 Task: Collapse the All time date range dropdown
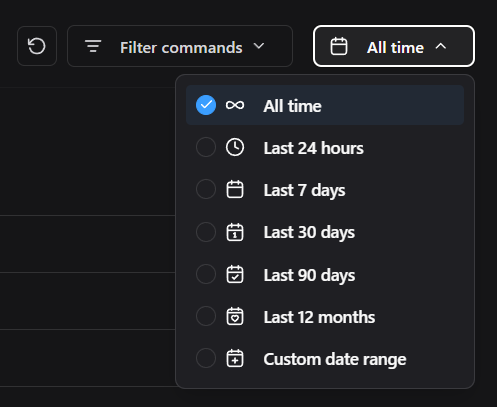[x=394, y=46]
